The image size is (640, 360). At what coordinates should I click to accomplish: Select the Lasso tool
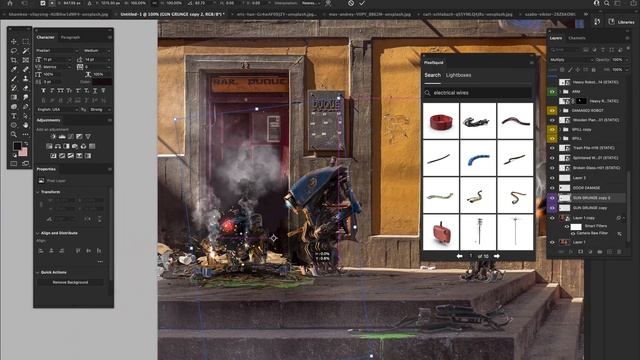click(x=14, y=51)
